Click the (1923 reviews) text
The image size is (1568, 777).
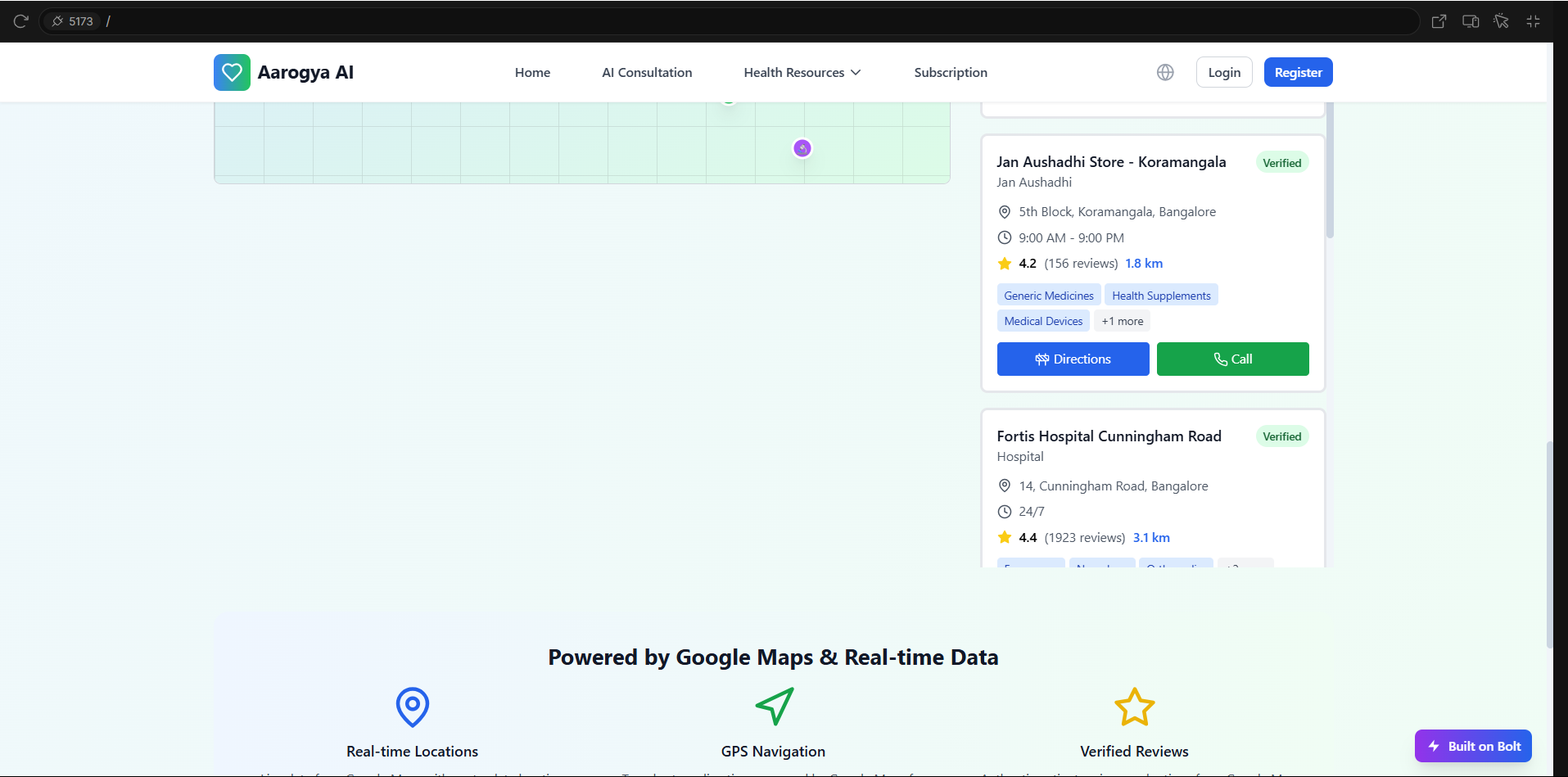[x=1085, y=538]
